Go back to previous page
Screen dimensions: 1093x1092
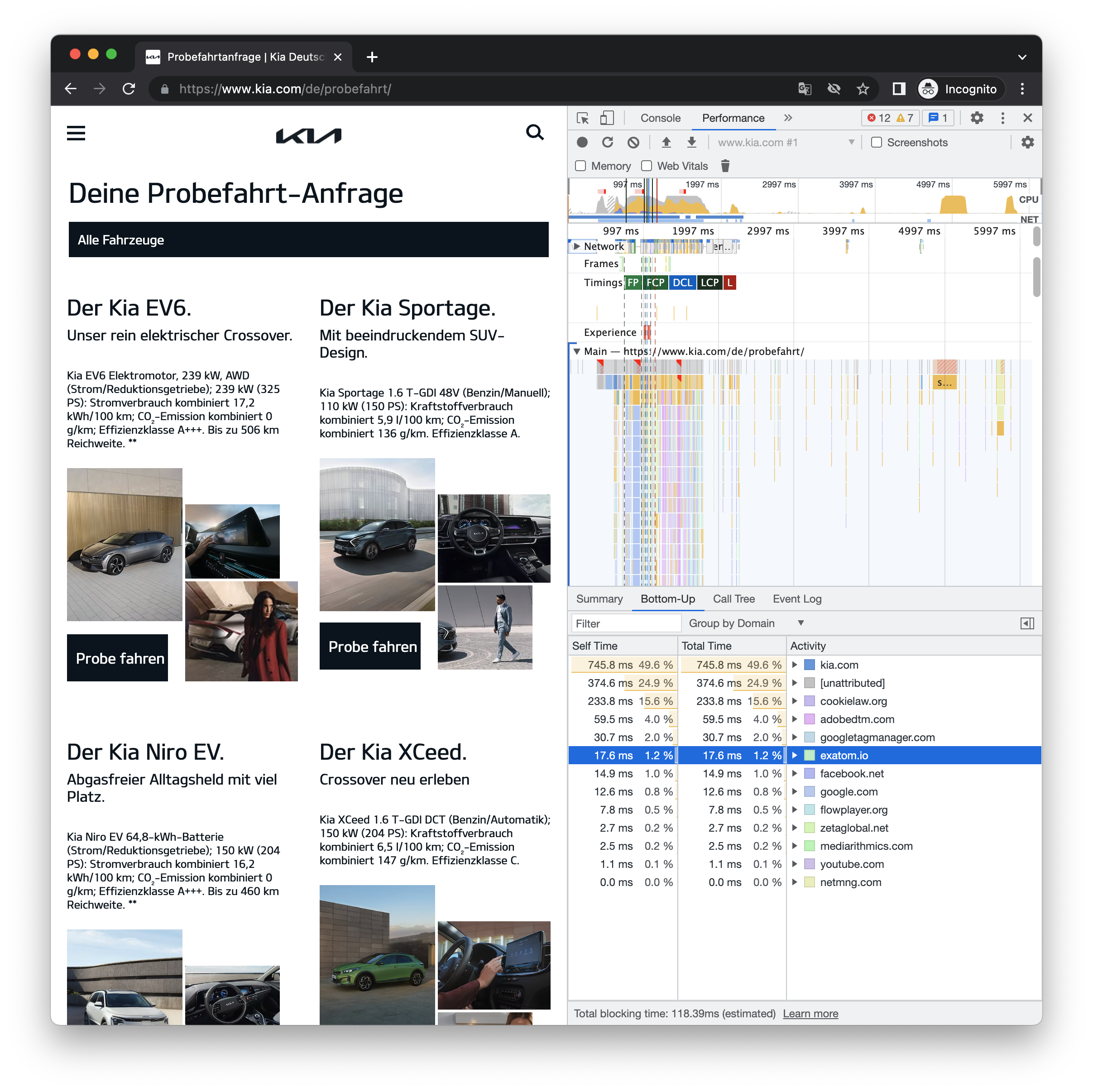(71, 89)
